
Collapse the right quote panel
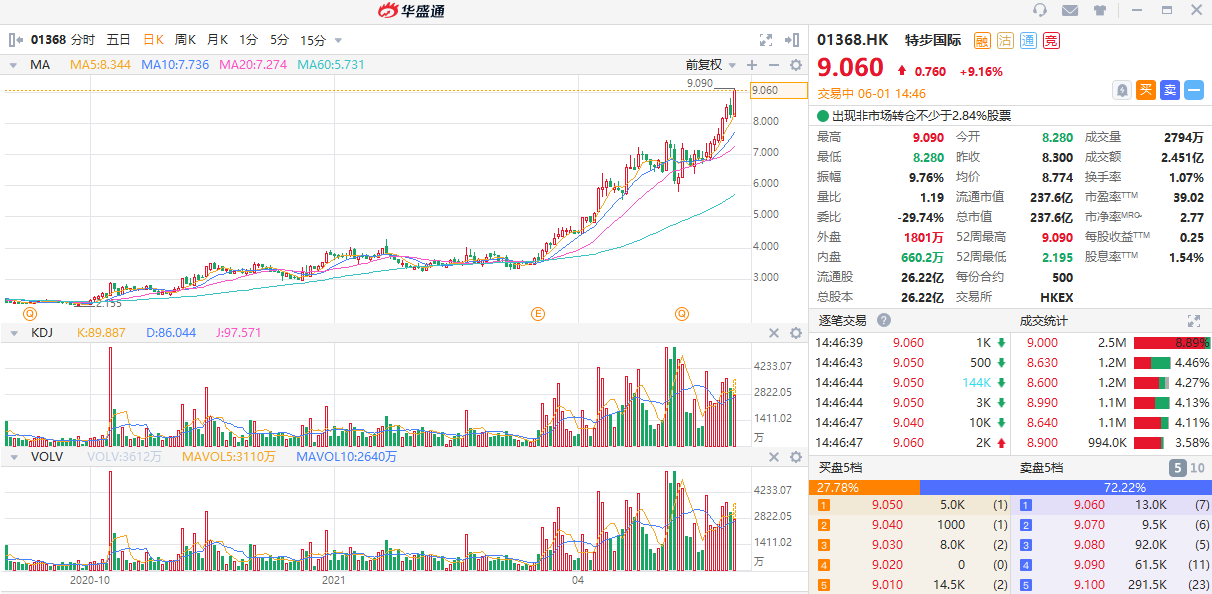coord(793,40)
